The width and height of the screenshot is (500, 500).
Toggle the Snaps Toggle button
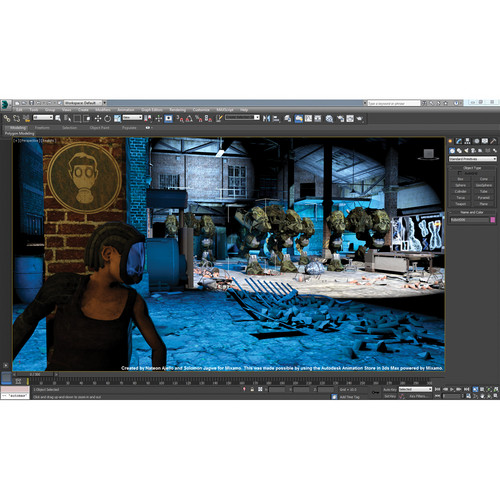[x=180, y=118]
